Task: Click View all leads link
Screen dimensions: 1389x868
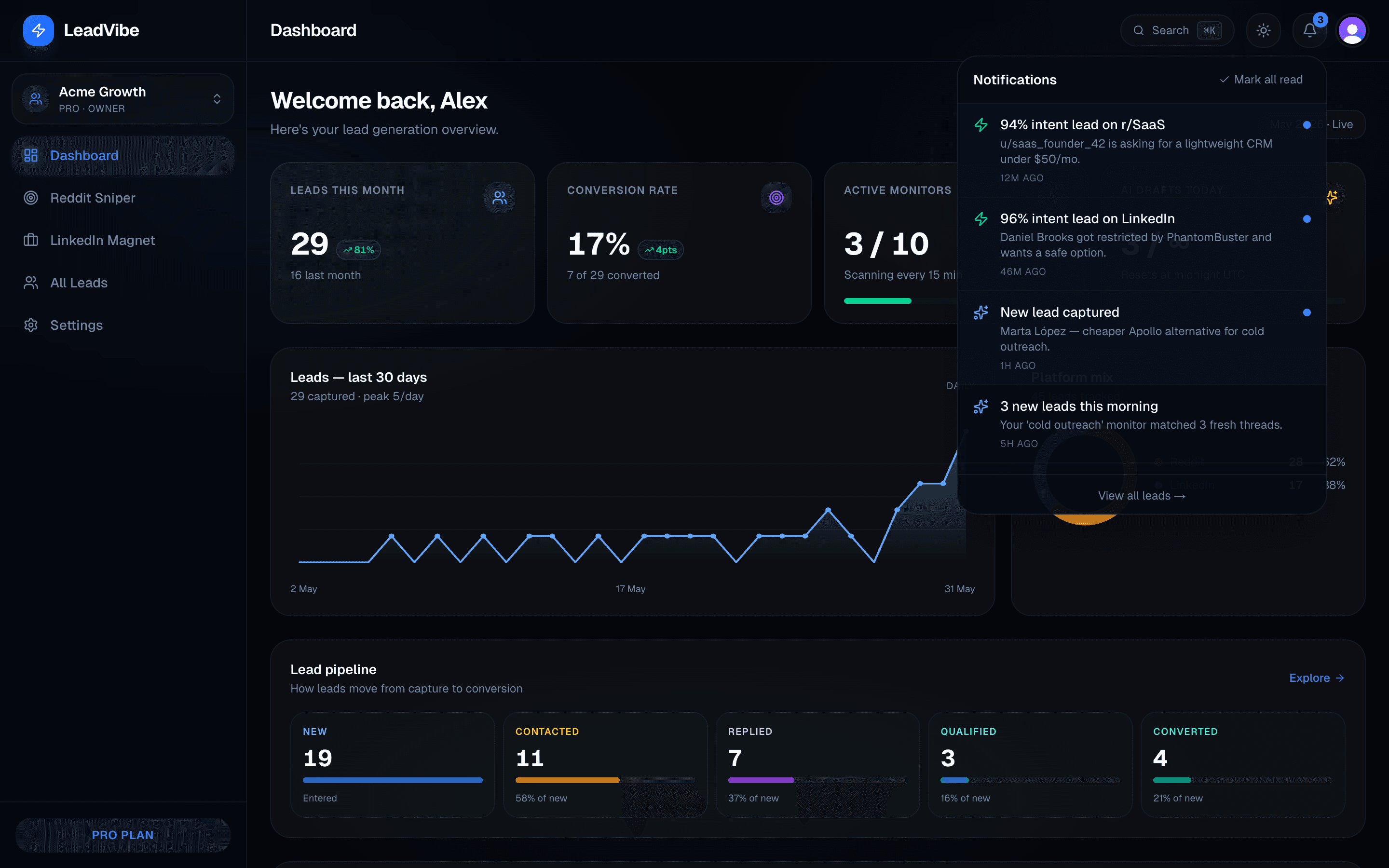Action: coord(1142,496)
